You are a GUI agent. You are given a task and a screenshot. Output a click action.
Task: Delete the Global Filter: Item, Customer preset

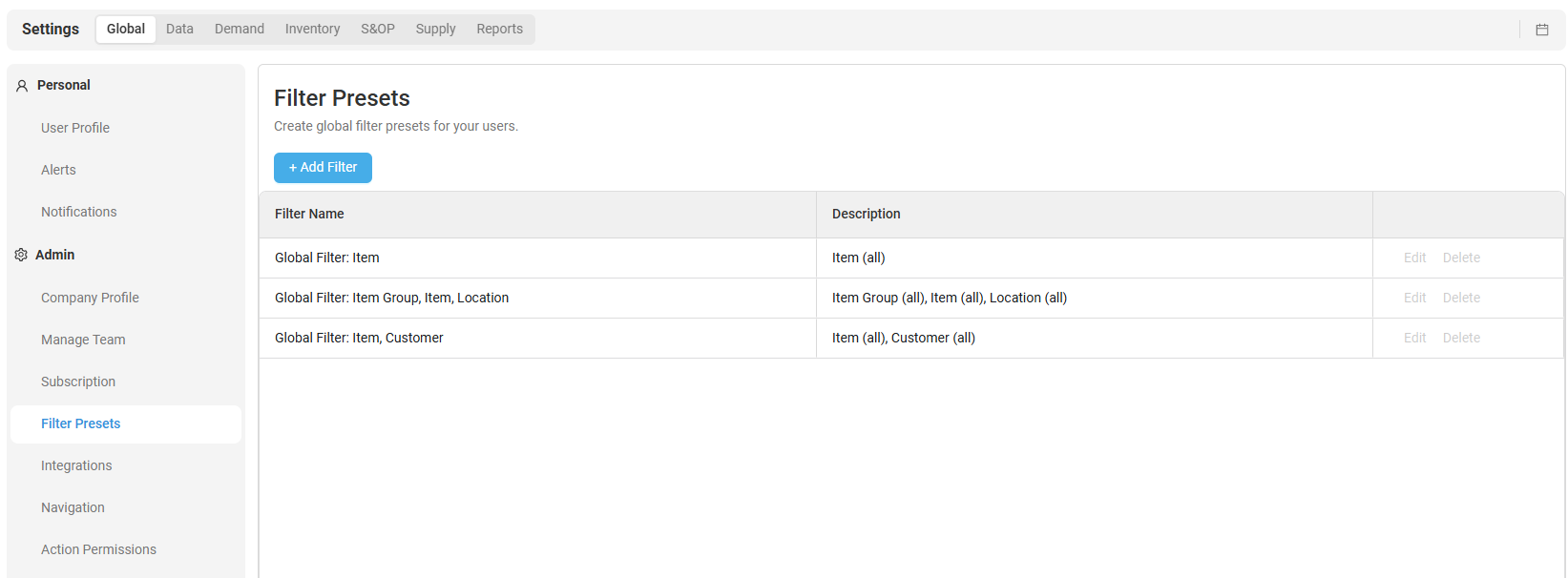tap(1461, 338)
